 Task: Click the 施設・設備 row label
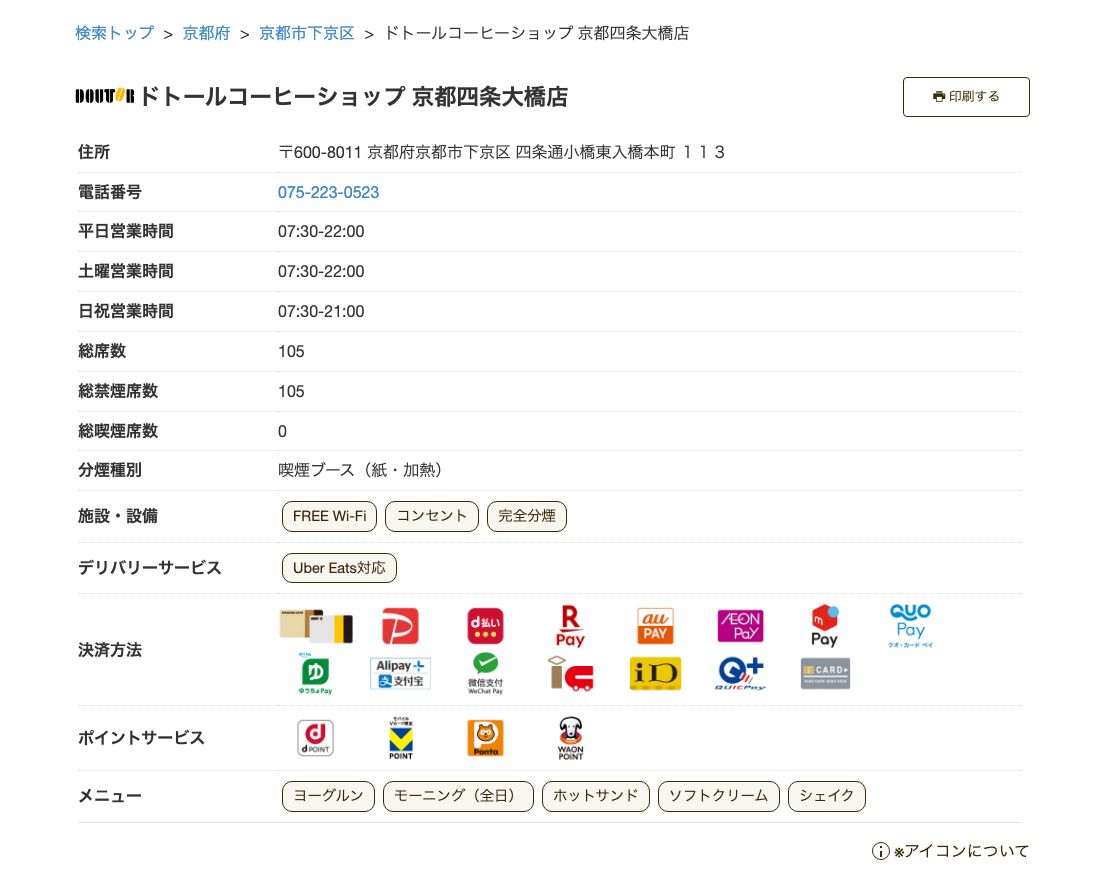118,516
